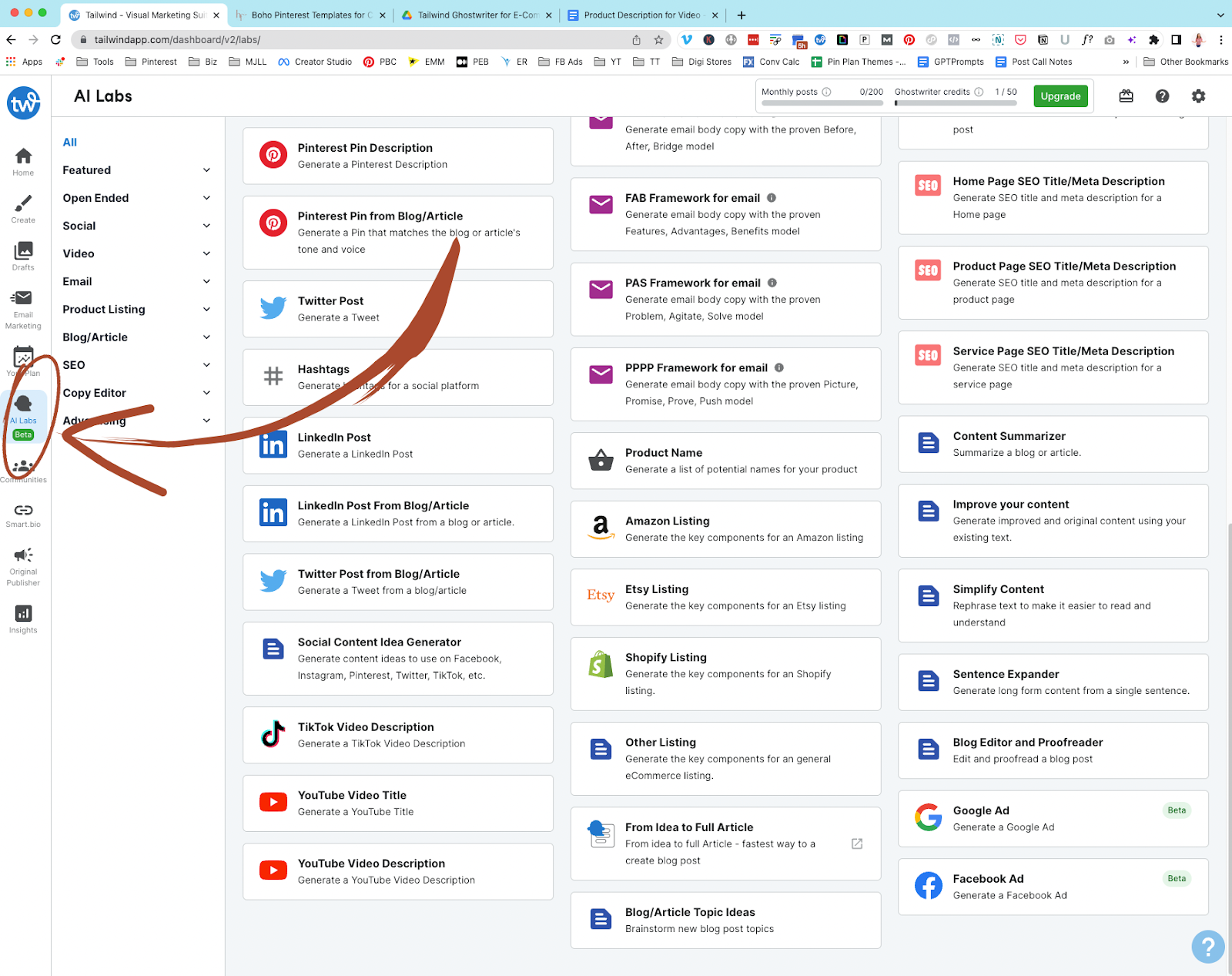Reload the page with the browser refresh button
1232x976 pixels.
[55, 40]
